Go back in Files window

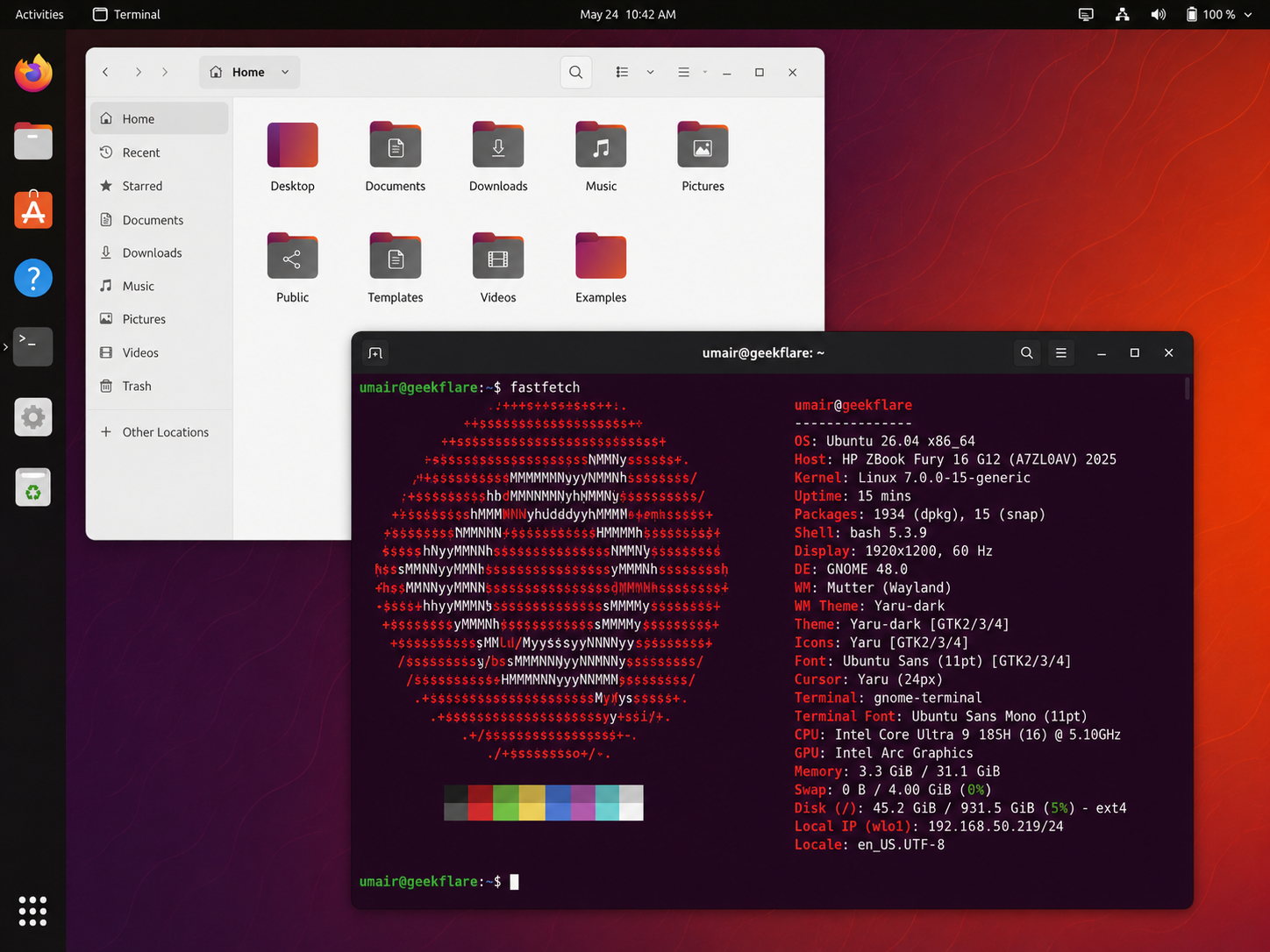click(x=105, y=72)
